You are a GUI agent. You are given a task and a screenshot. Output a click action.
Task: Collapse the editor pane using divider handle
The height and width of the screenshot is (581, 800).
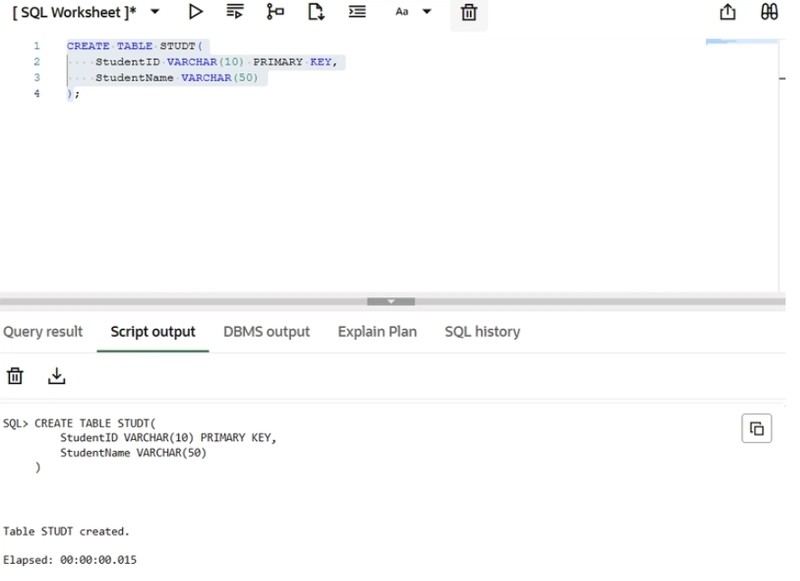tap(391, 301)
